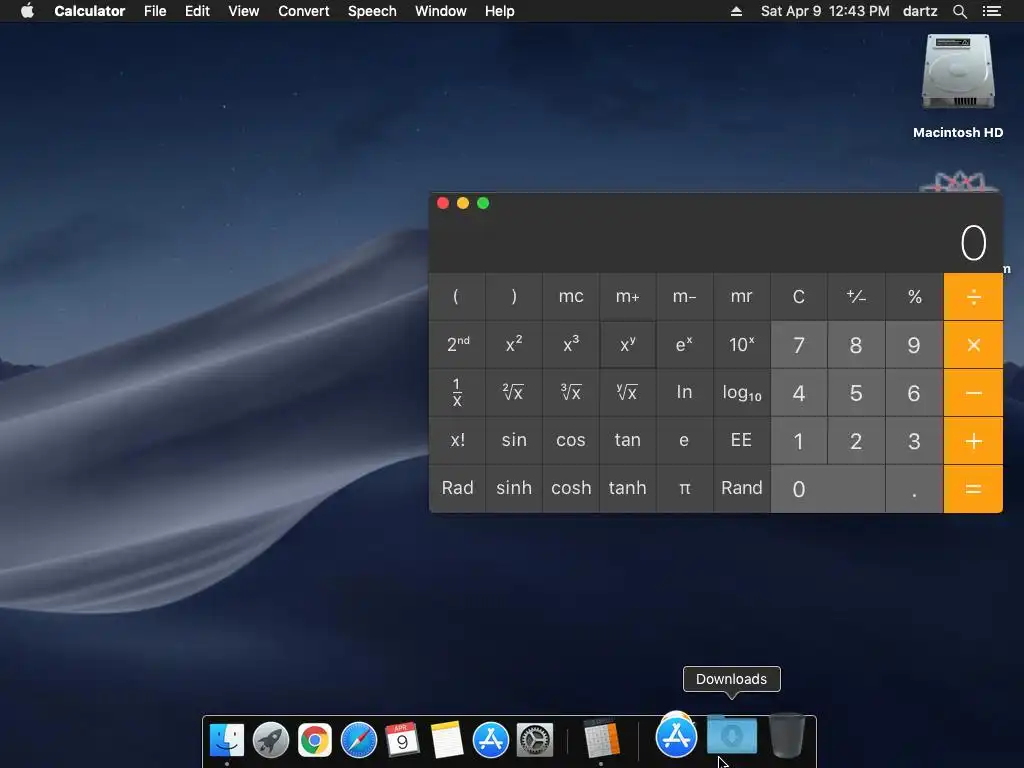1024x768 pixels.
Task: Click the mc memory clear key
Action: [x=571, y=296]
